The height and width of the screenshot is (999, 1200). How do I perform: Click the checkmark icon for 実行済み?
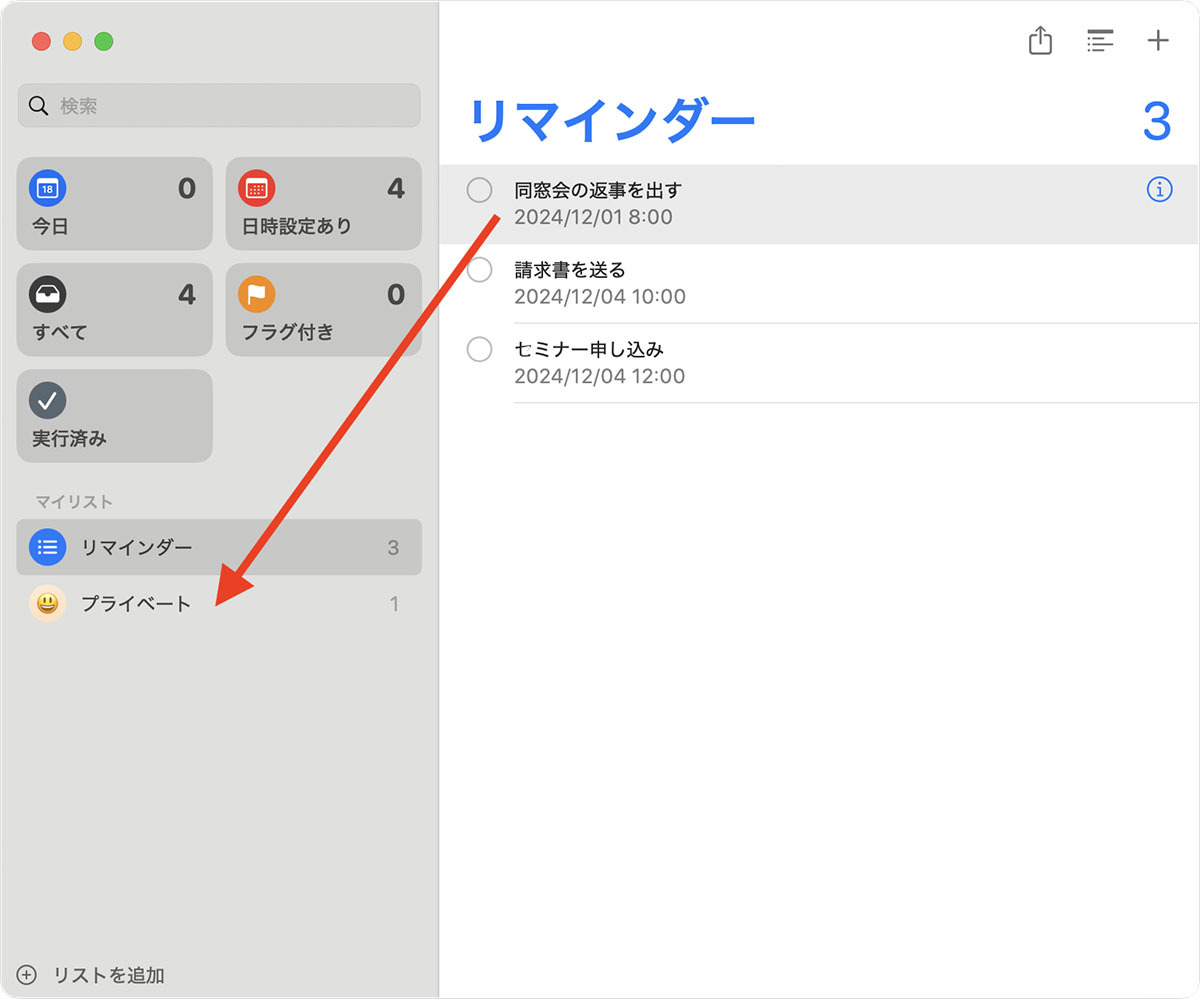47,400
